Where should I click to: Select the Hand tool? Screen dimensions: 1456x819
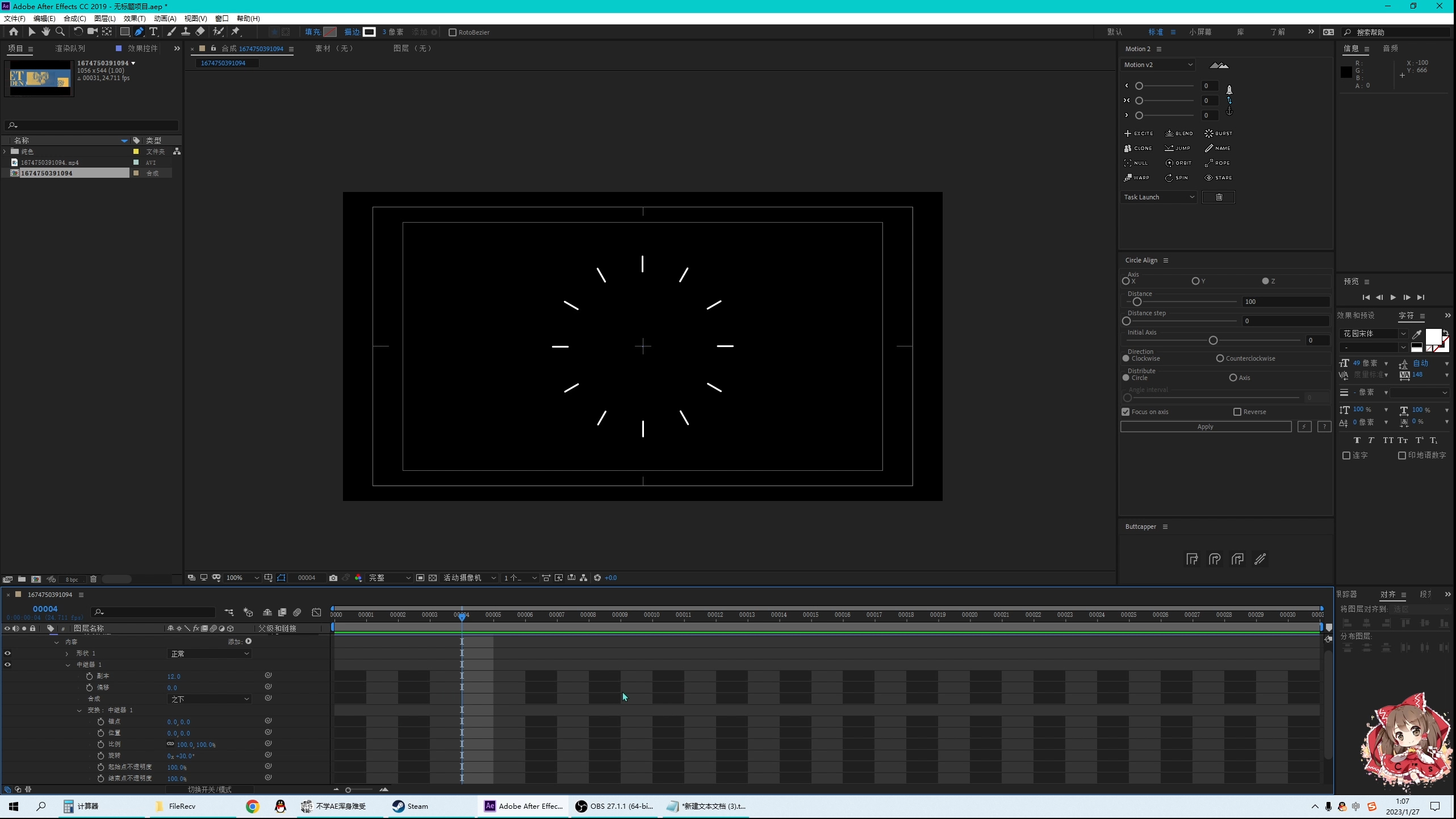(x=46, y=32)
